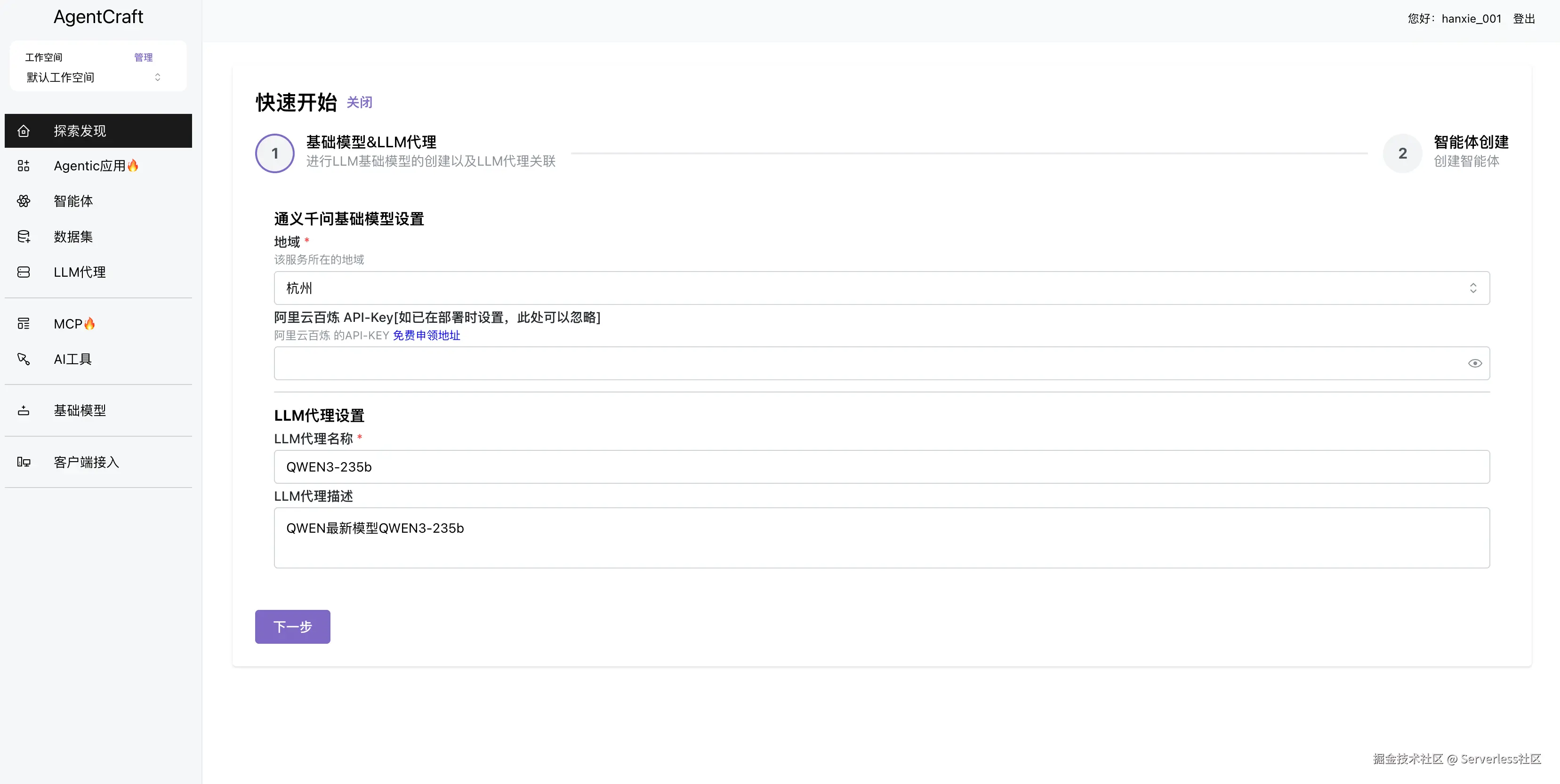Select step 2 智能体创建 circle

(x=1402, y=153)
